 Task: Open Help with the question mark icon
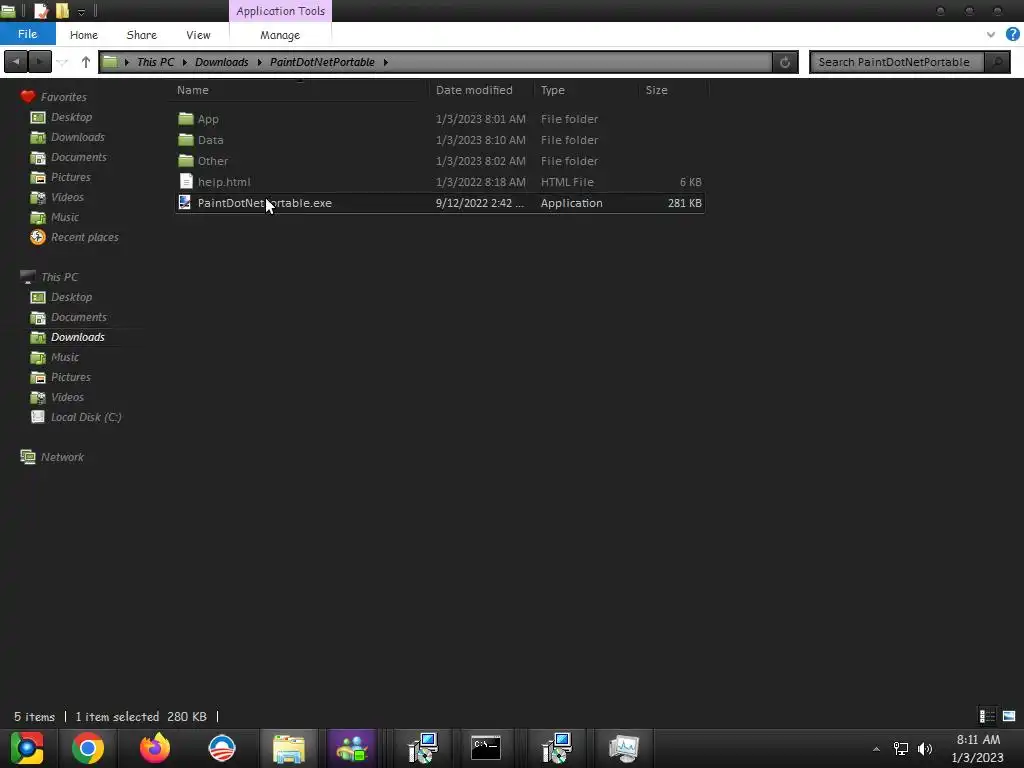point(1012,34)
